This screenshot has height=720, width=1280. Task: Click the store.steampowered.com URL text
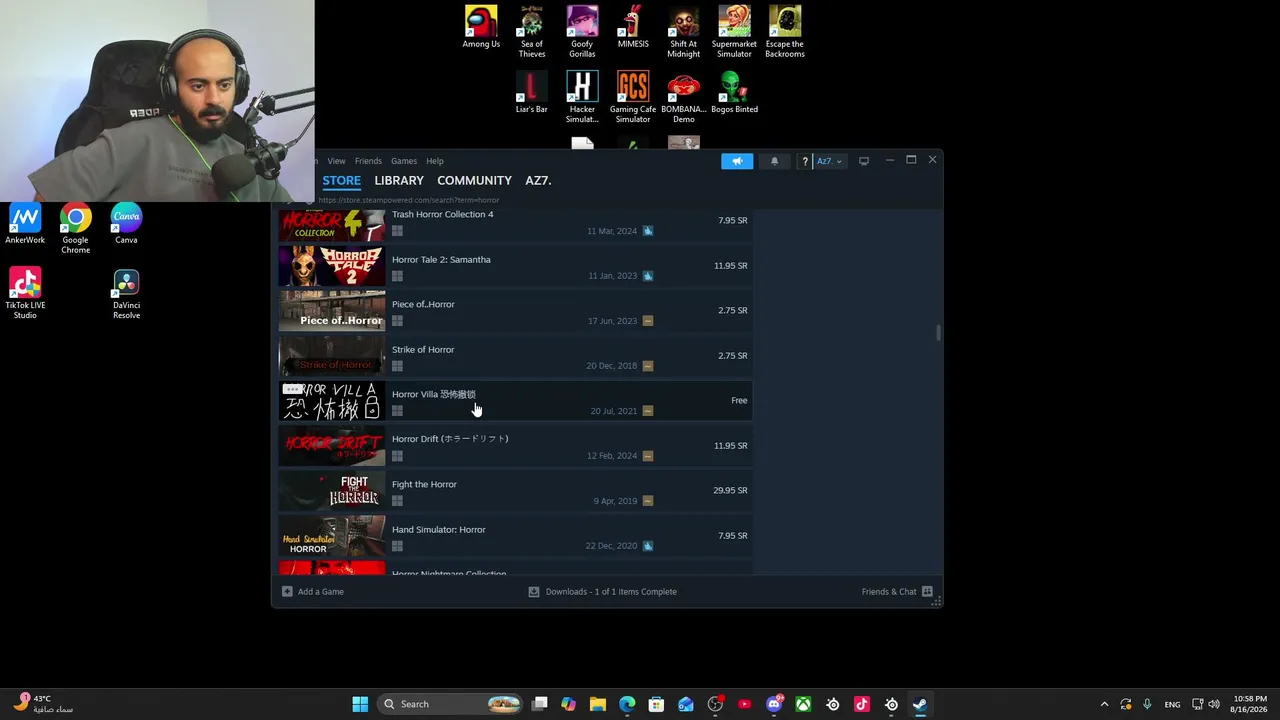[x=408, y=200]
